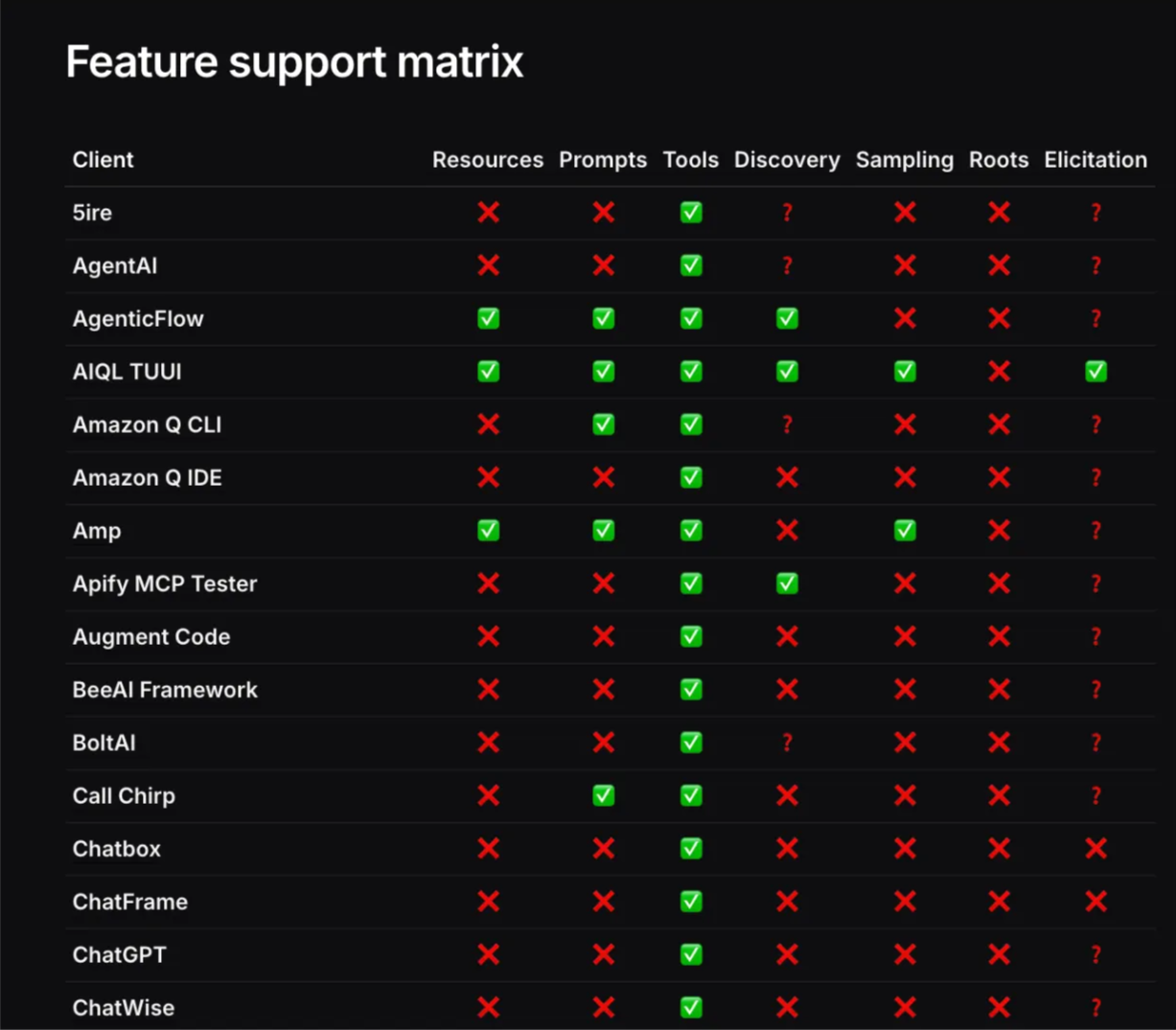Click the Roots column header
Viewport: 1176px width, 1030px height.
(x=999, y=160)
